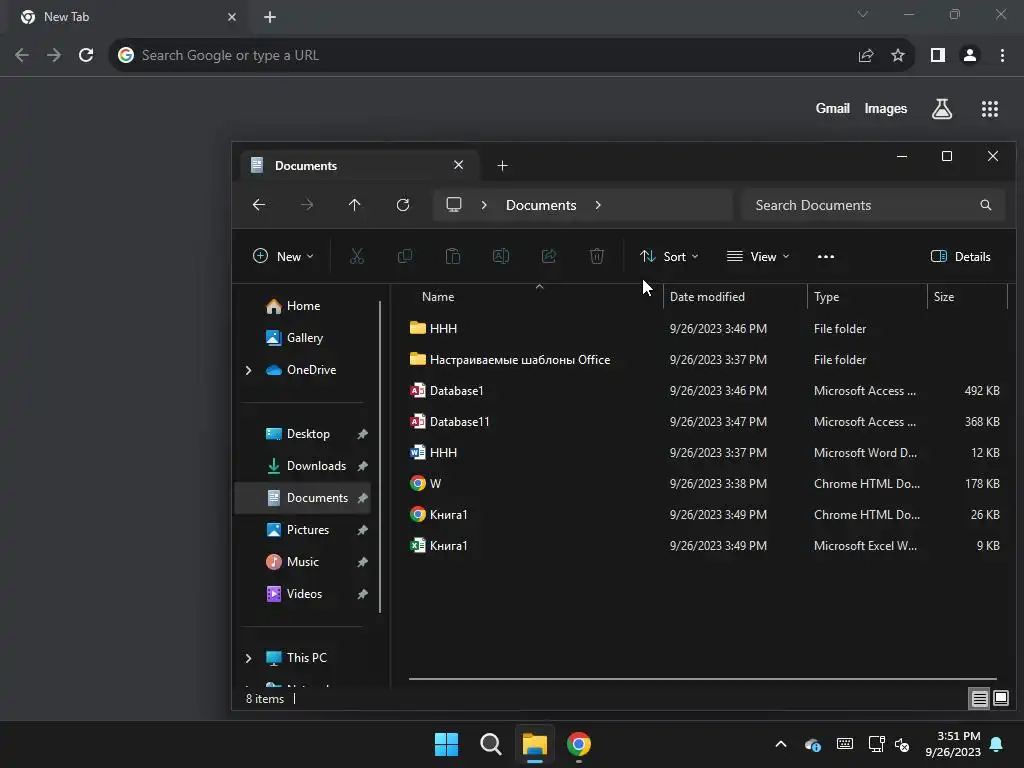Click the Delete trash icon in Explorer toolbar
The image size is (1024, 768).
pos(597,256)
